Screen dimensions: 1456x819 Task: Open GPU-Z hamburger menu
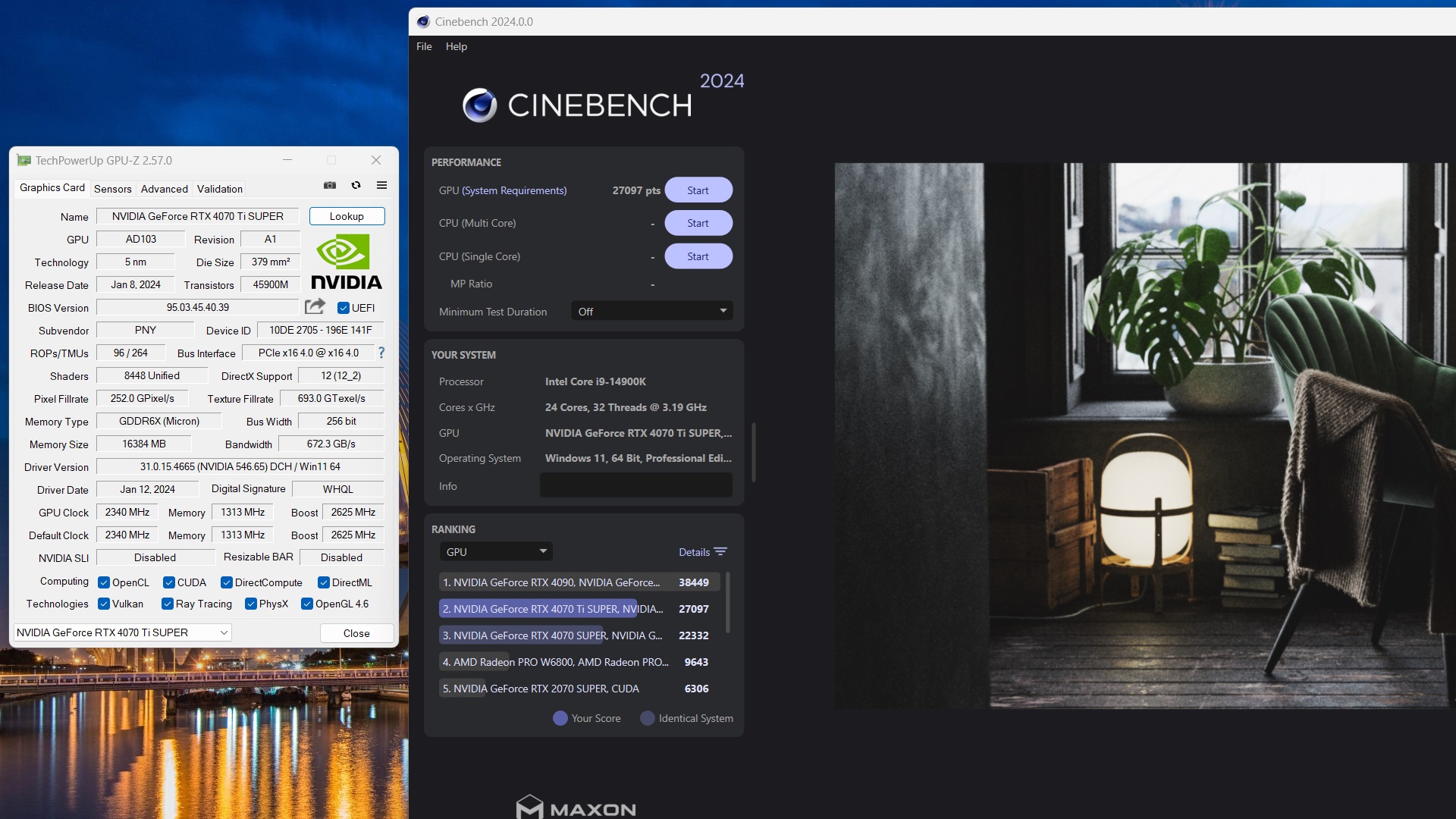click(381, 185)
